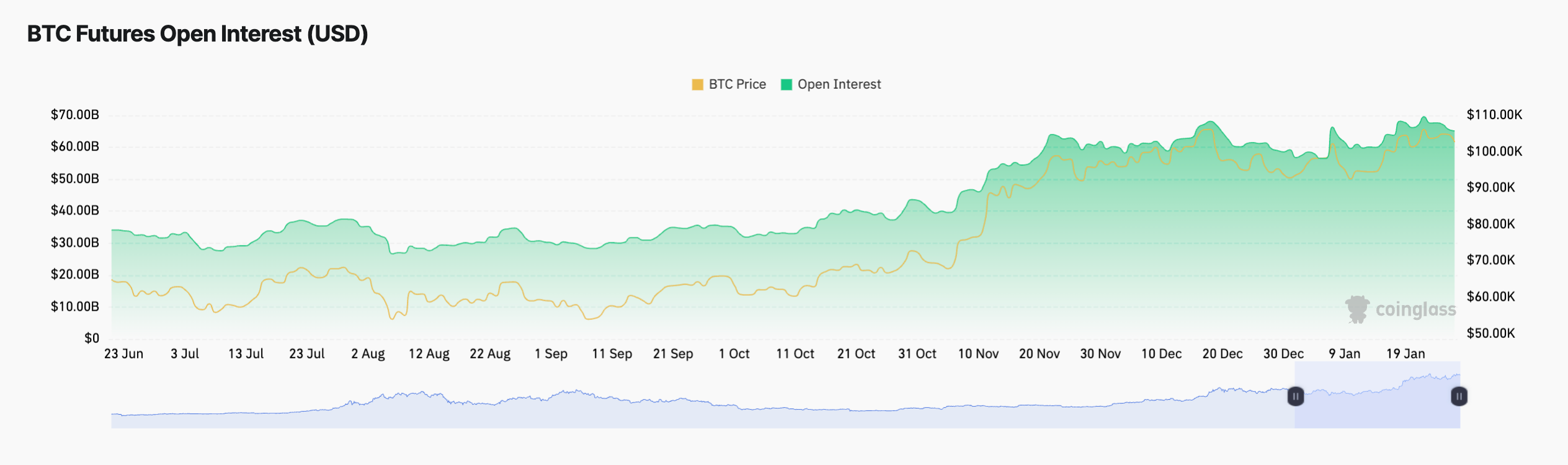Click the '21 Oct' x-axis label
The image size is (1568, 465).
tap(856, 354)
